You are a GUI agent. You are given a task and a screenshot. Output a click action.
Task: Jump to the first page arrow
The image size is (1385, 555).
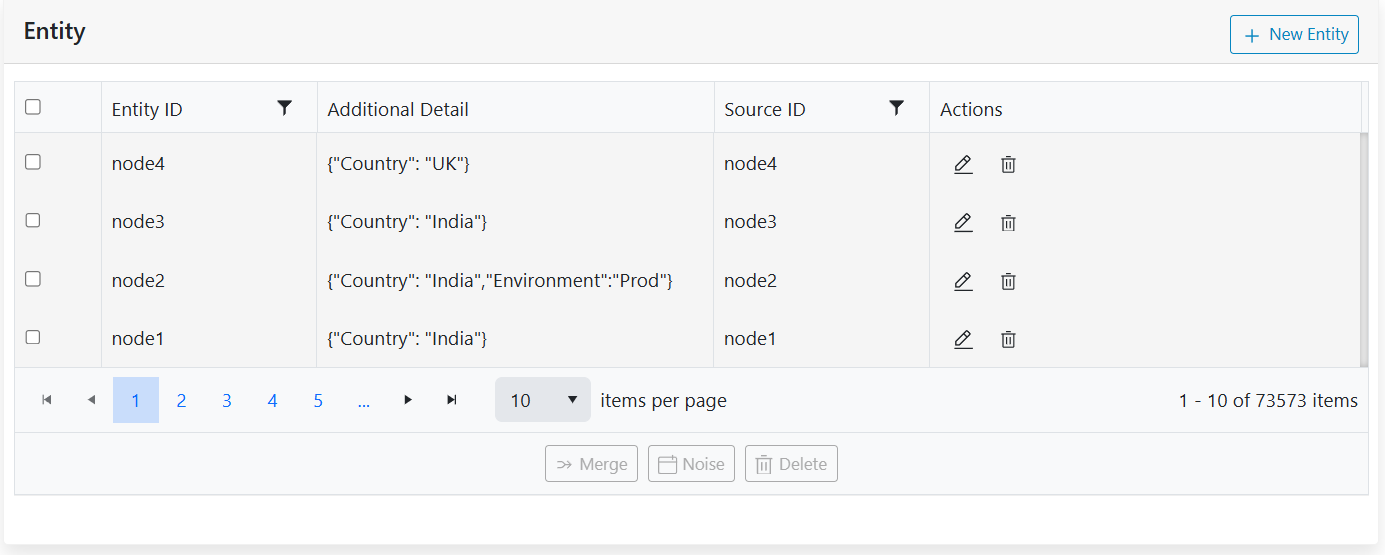46,400
